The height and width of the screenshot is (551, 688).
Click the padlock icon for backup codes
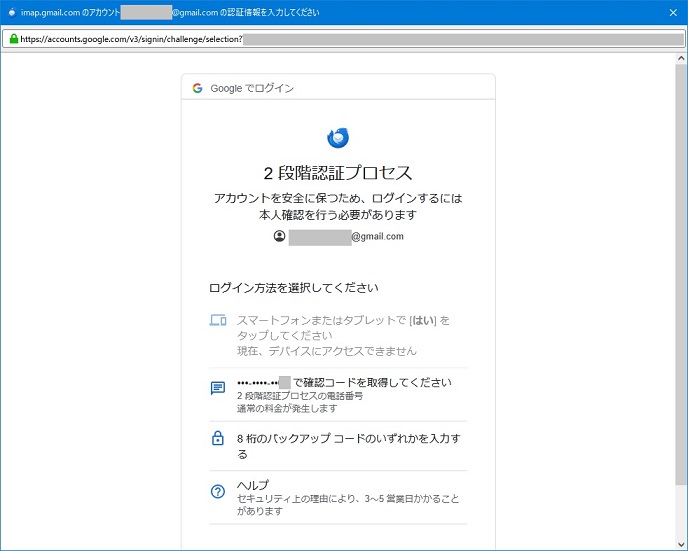point(218,438)
